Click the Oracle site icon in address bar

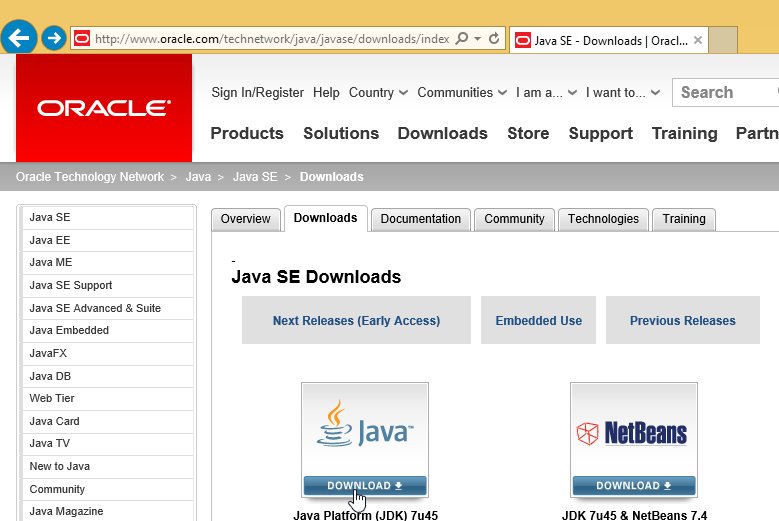82,38
